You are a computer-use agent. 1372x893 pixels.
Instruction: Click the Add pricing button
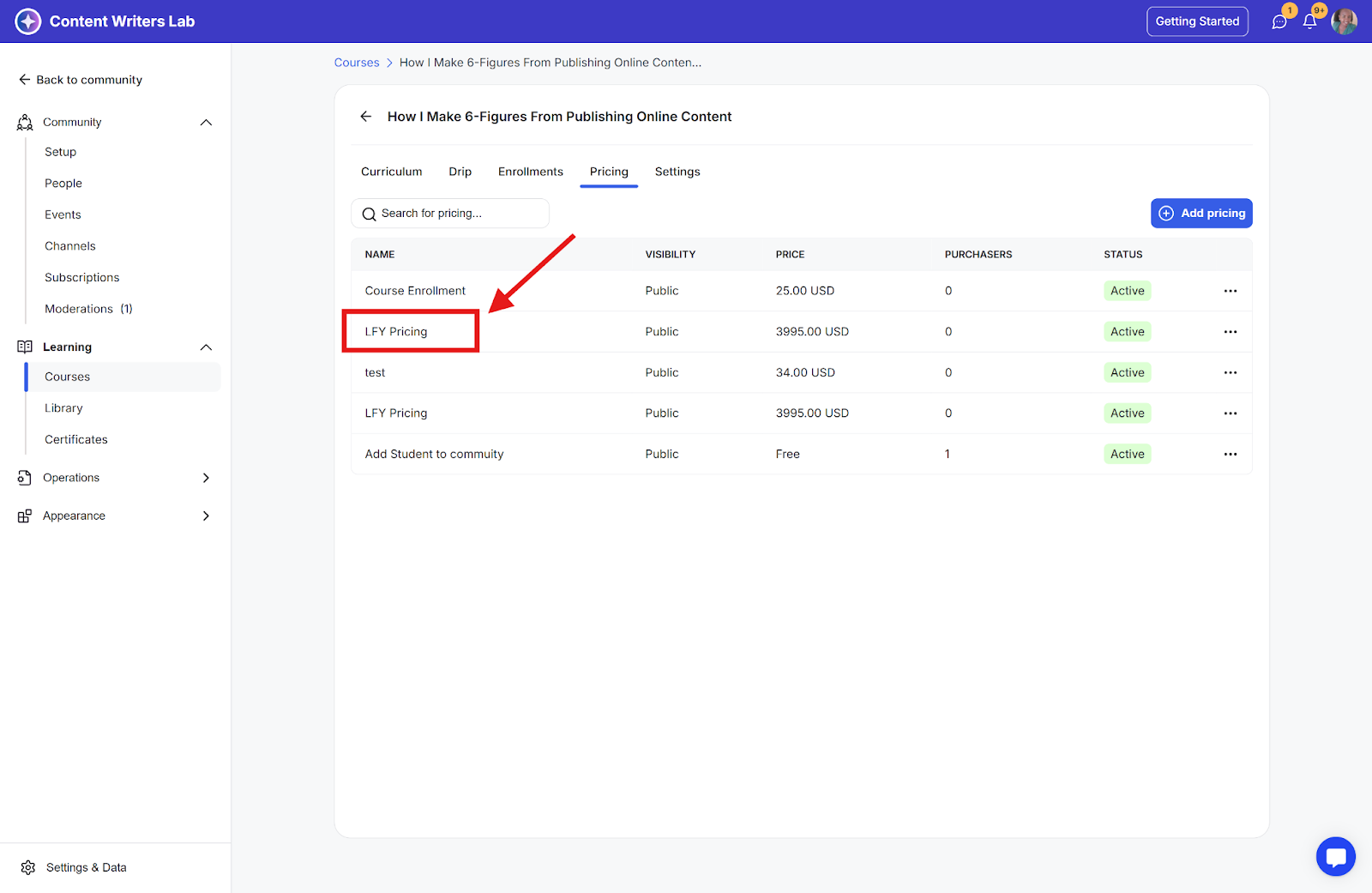coord(1200,214)
